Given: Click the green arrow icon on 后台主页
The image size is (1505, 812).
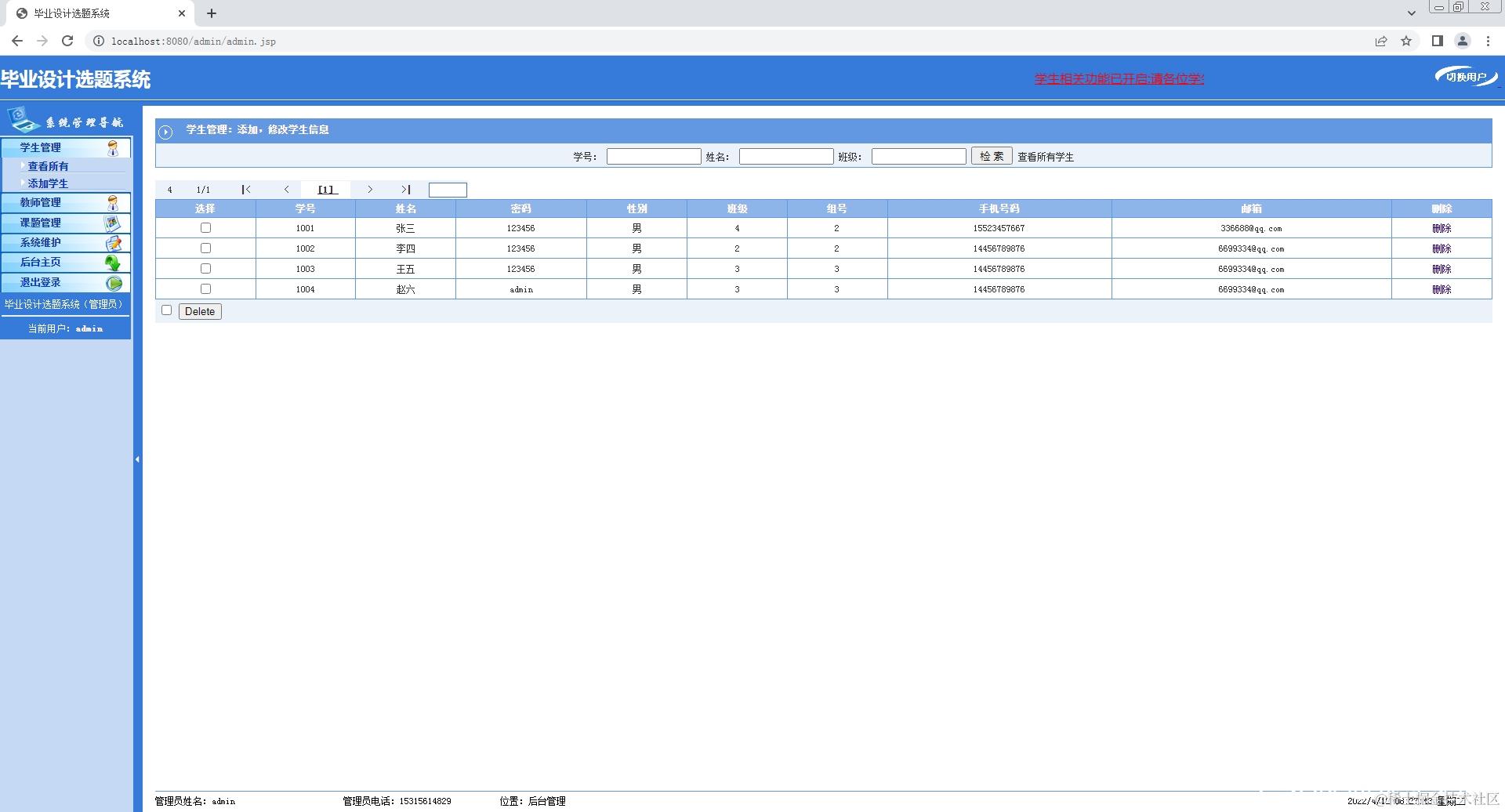Looking at the screenshot, I should coord(114,263).
